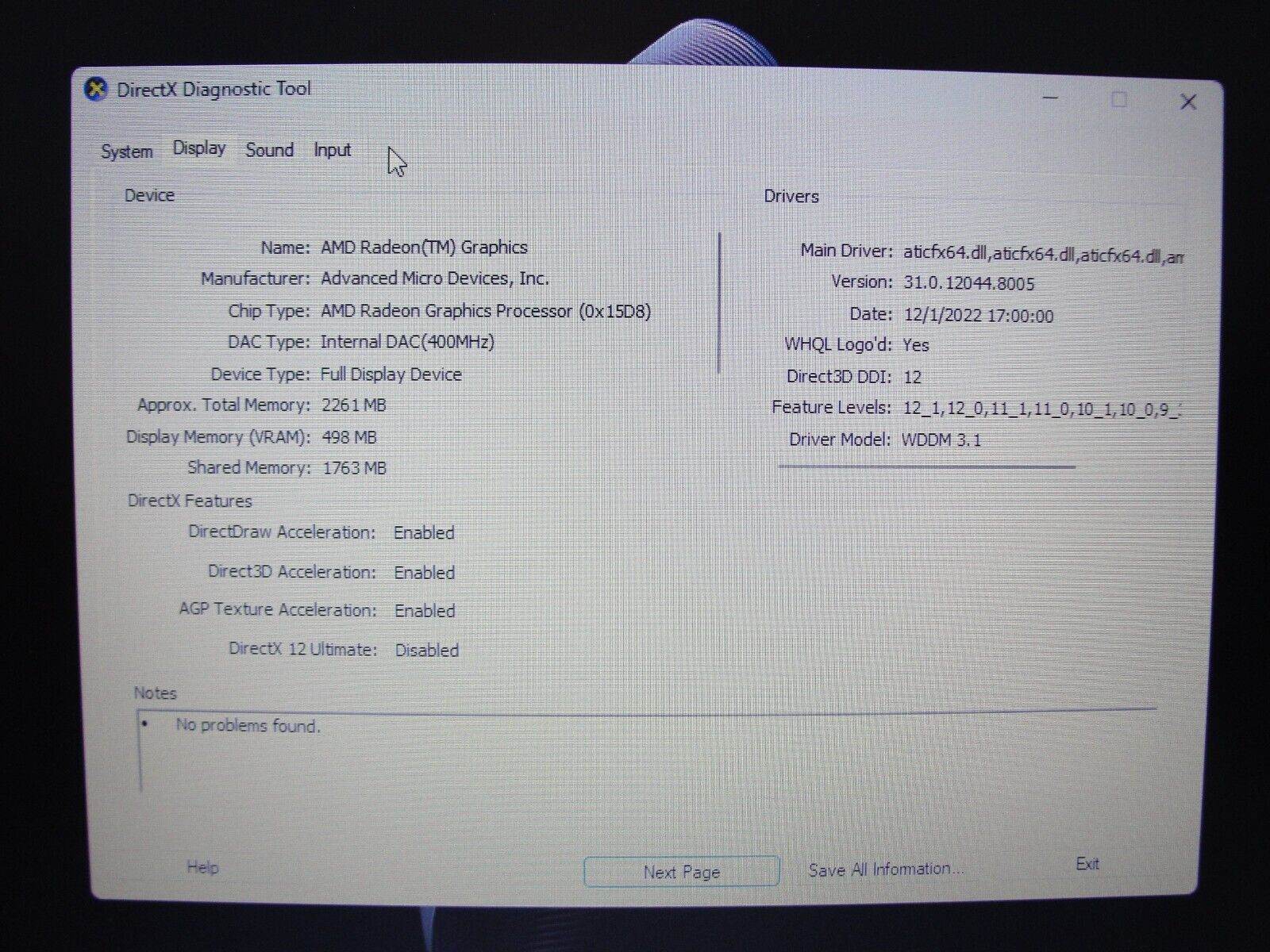Click the Feature Levels value text
This screenshot has height=952, width=1270.
[x=1040, y=407]
